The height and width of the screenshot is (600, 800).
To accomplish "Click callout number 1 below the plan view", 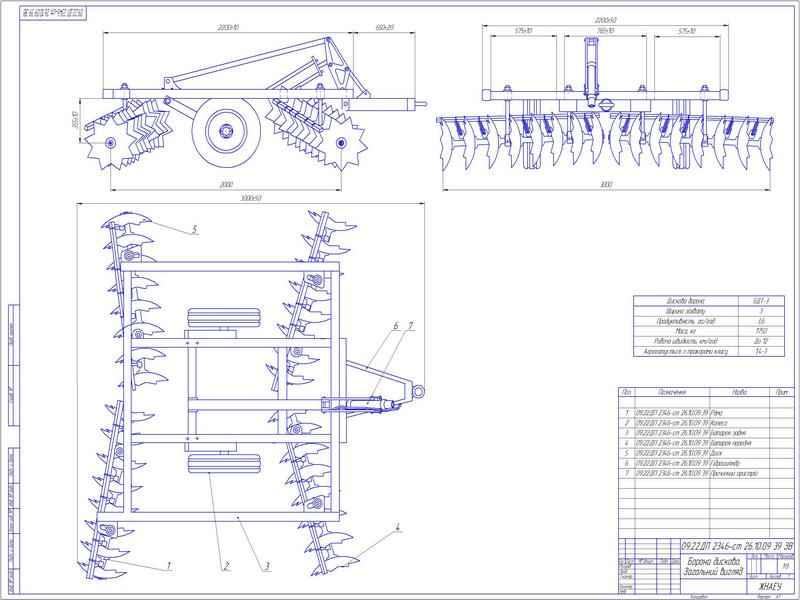I will click(x=169, y=565).
